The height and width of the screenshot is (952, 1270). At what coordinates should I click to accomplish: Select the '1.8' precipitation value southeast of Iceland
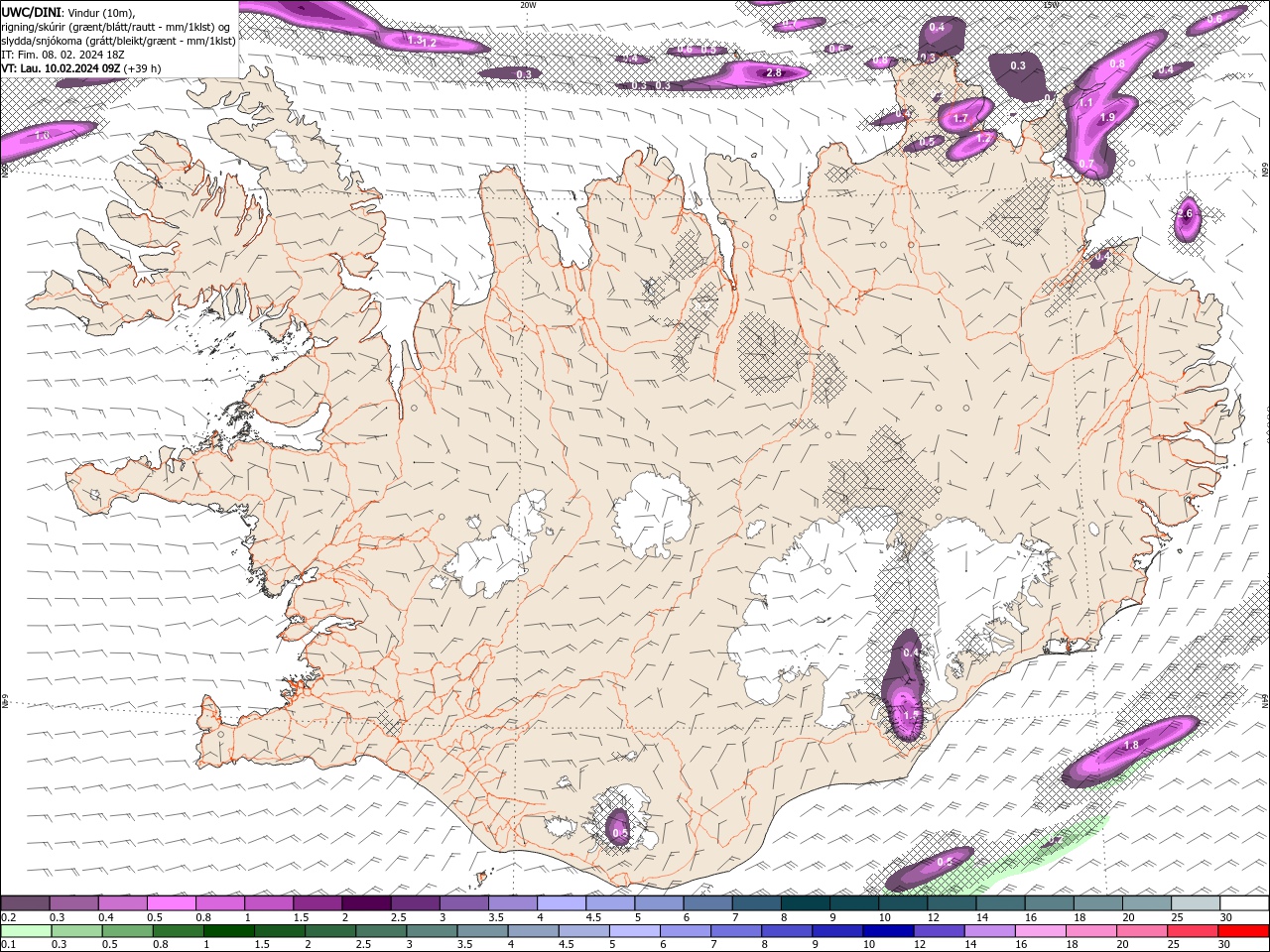click(x=1131, y=745)
